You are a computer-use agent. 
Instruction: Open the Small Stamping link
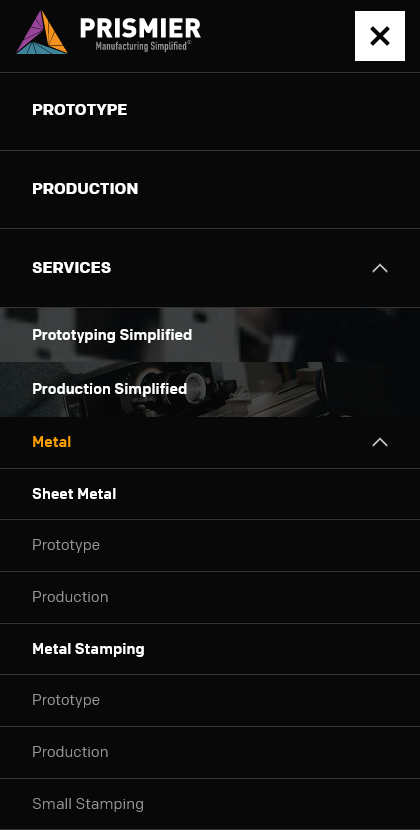(88, 804)
